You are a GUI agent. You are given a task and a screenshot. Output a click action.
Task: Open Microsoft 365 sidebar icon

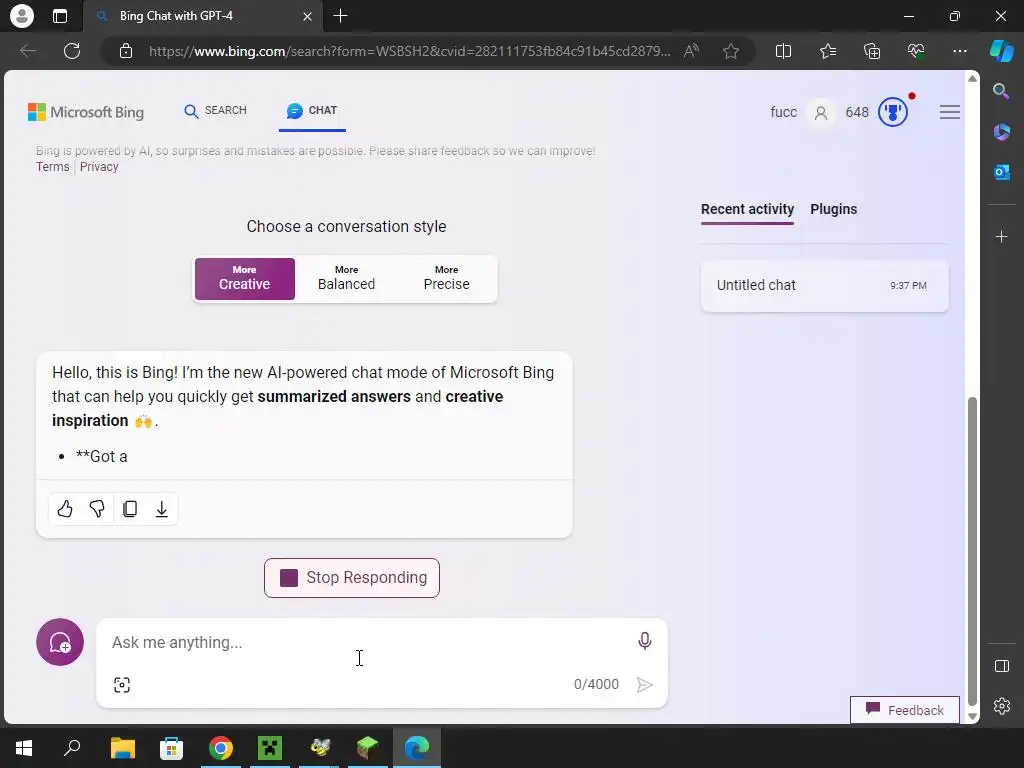coord(1001,131)
